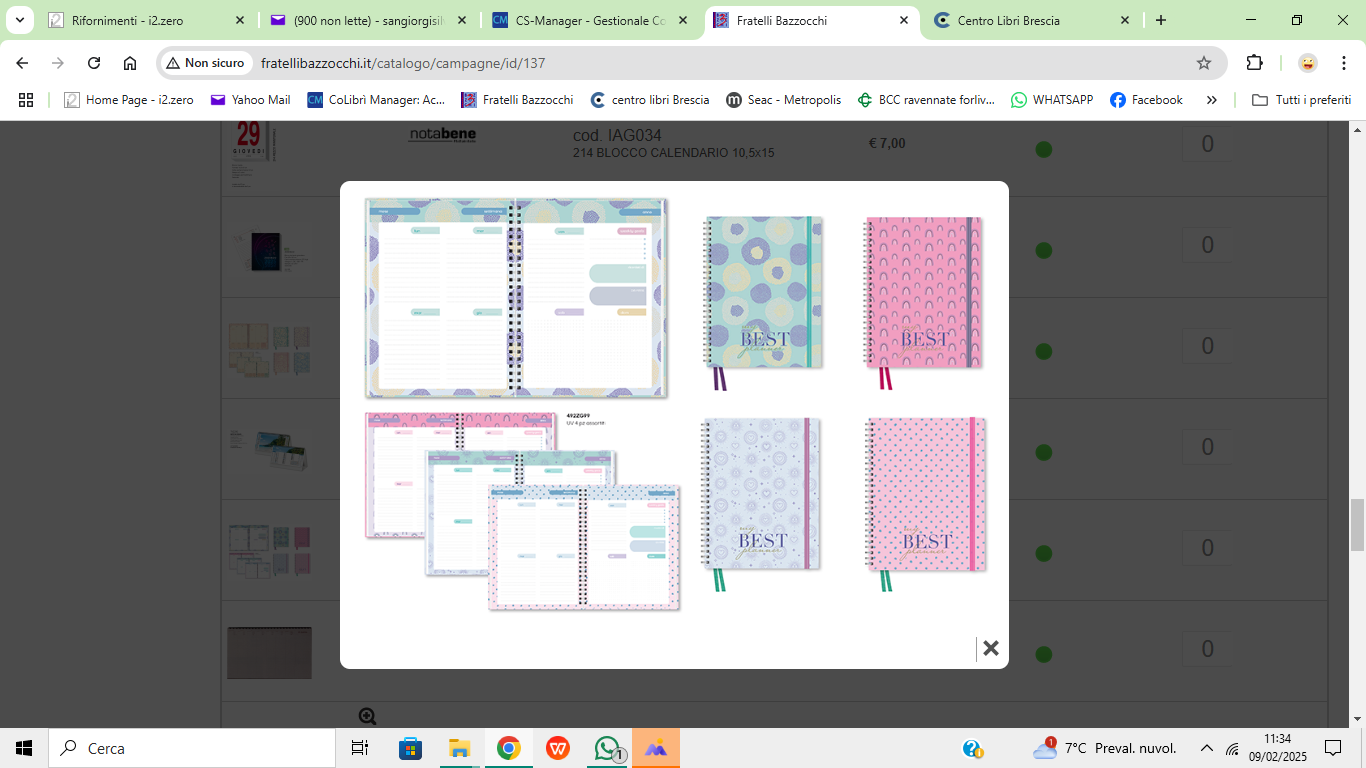
Task: Open the browser home page
Action: pyautogui.click(x=130, y=63)
